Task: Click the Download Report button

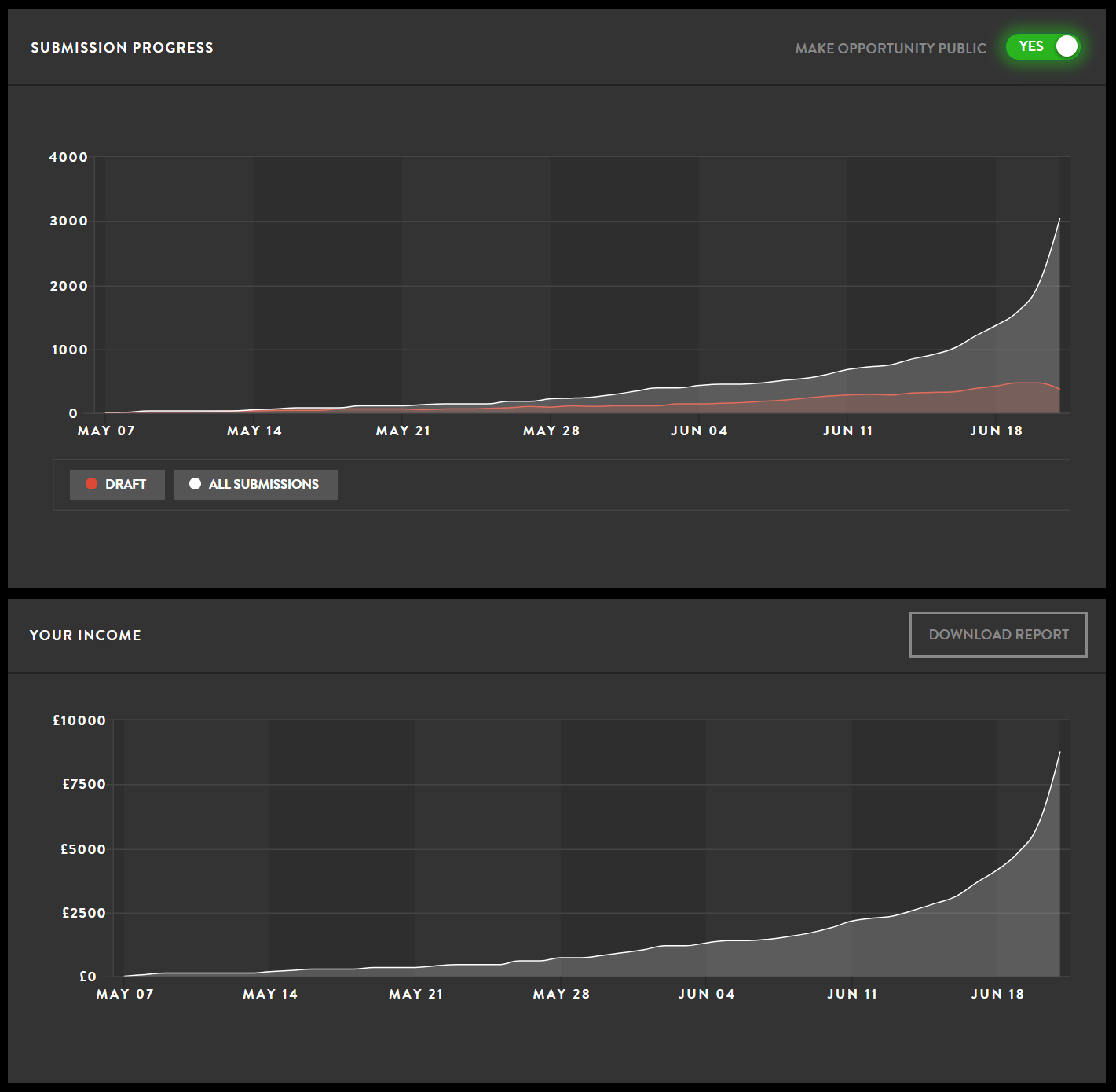Action: 998,635
